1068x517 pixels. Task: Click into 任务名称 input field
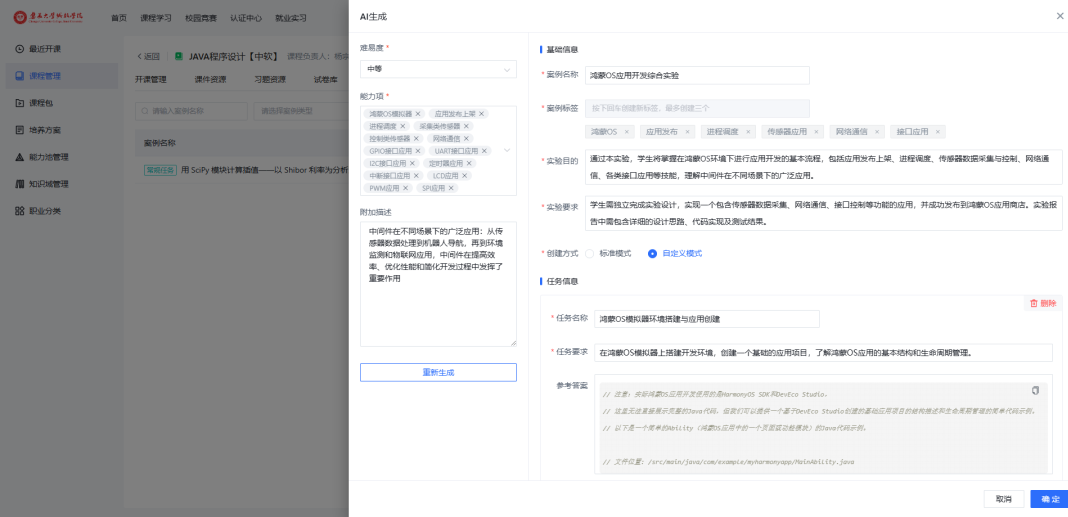pyautogui.click(x=707, y=319)
